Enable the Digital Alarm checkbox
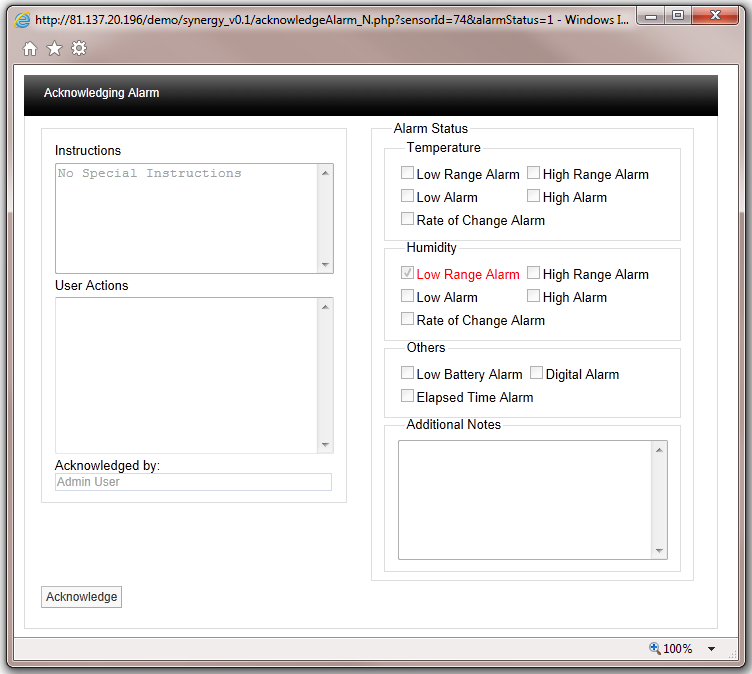The image size is (752, 674). point(537,373)
